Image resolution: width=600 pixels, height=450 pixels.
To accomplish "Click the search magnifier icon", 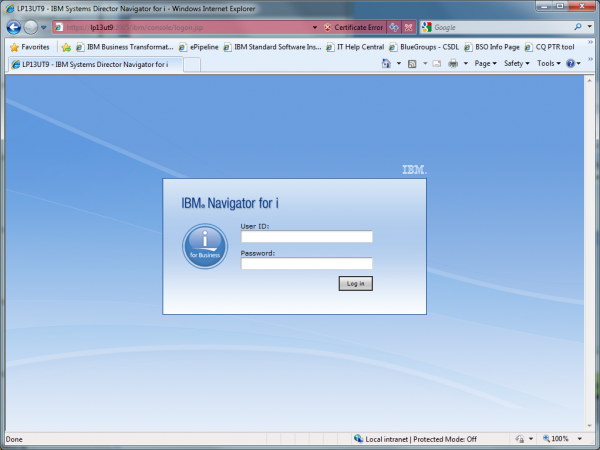I will pyautogui.click(x=578, y=27).
